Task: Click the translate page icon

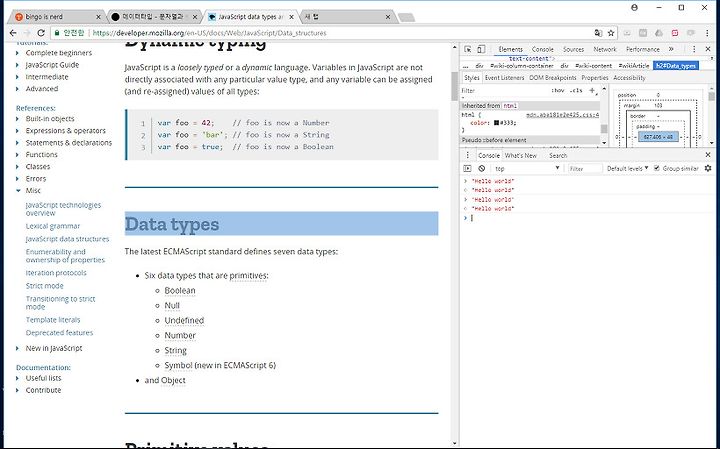Action: [598, 33]
